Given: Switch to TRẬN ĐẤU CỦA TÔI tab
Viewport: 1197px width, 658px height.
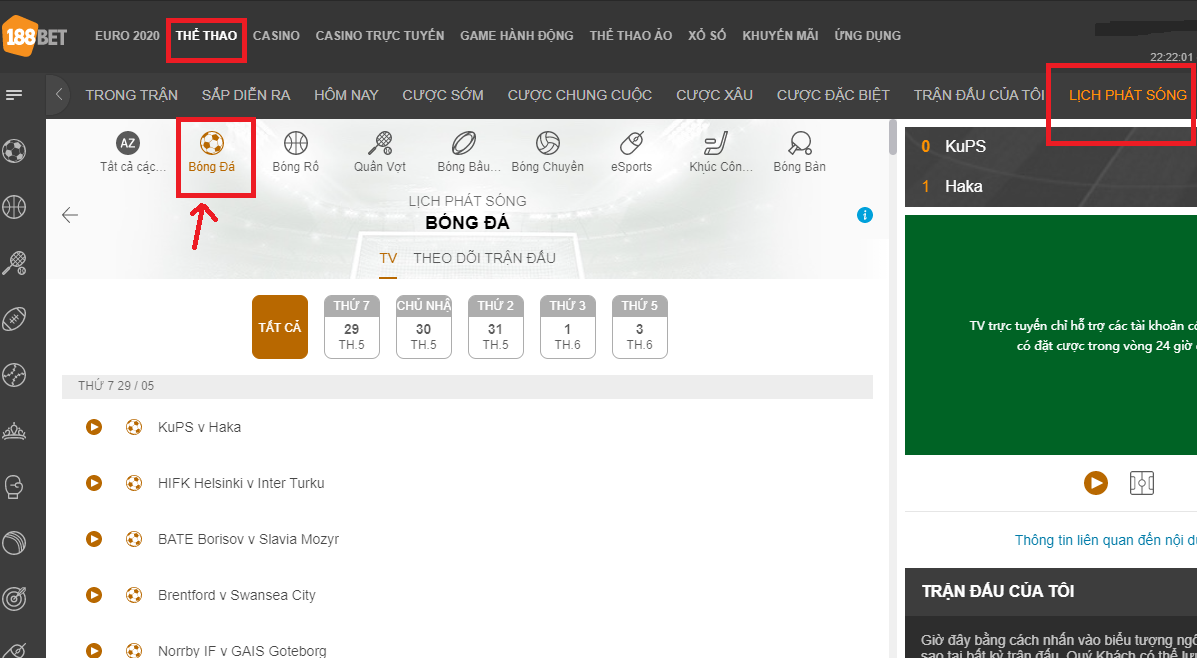Looking at the screenshot, I should point(979,95).
